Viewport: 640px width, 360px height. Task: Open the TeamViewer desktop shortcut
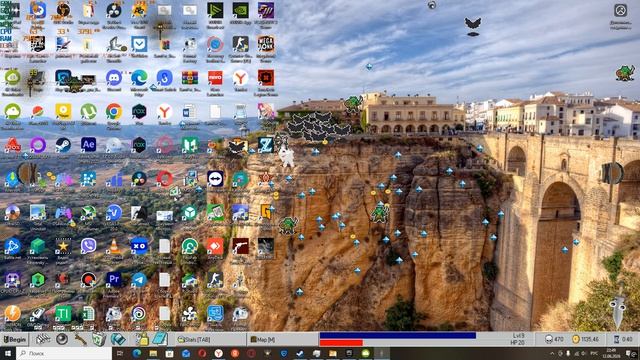tap(215, 178)
